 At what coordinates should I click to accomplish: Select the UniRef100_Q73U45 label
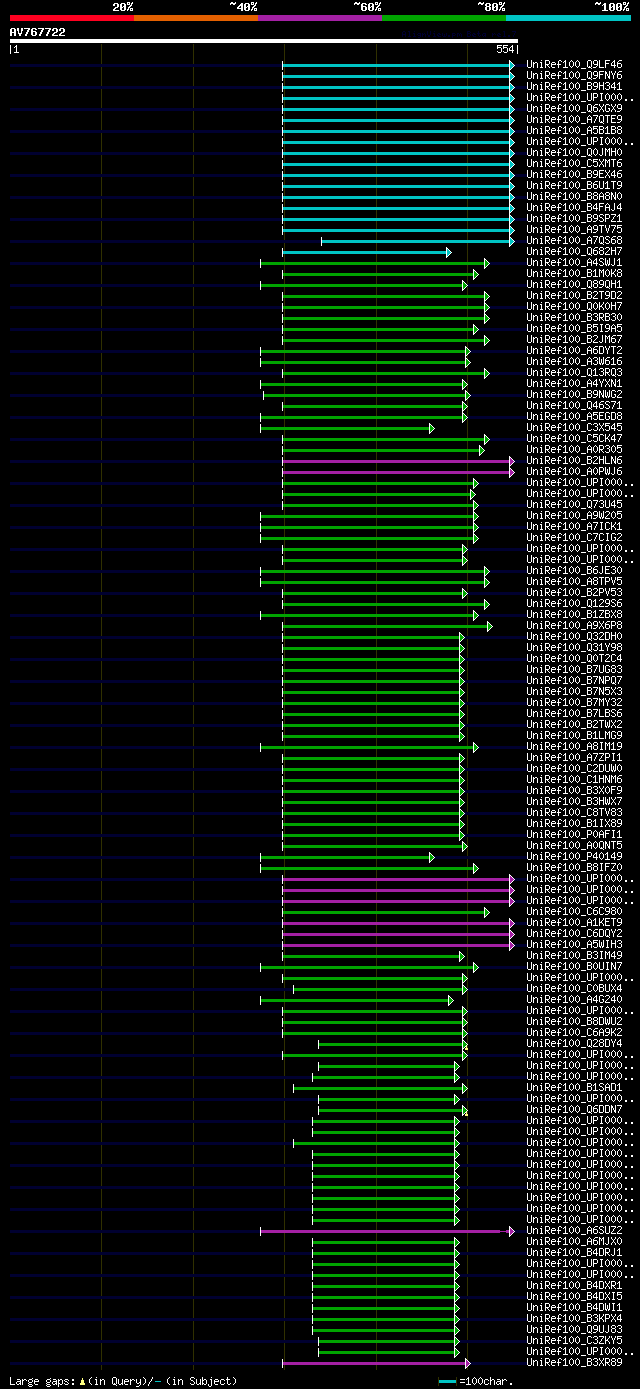click(x=574, y=505)
